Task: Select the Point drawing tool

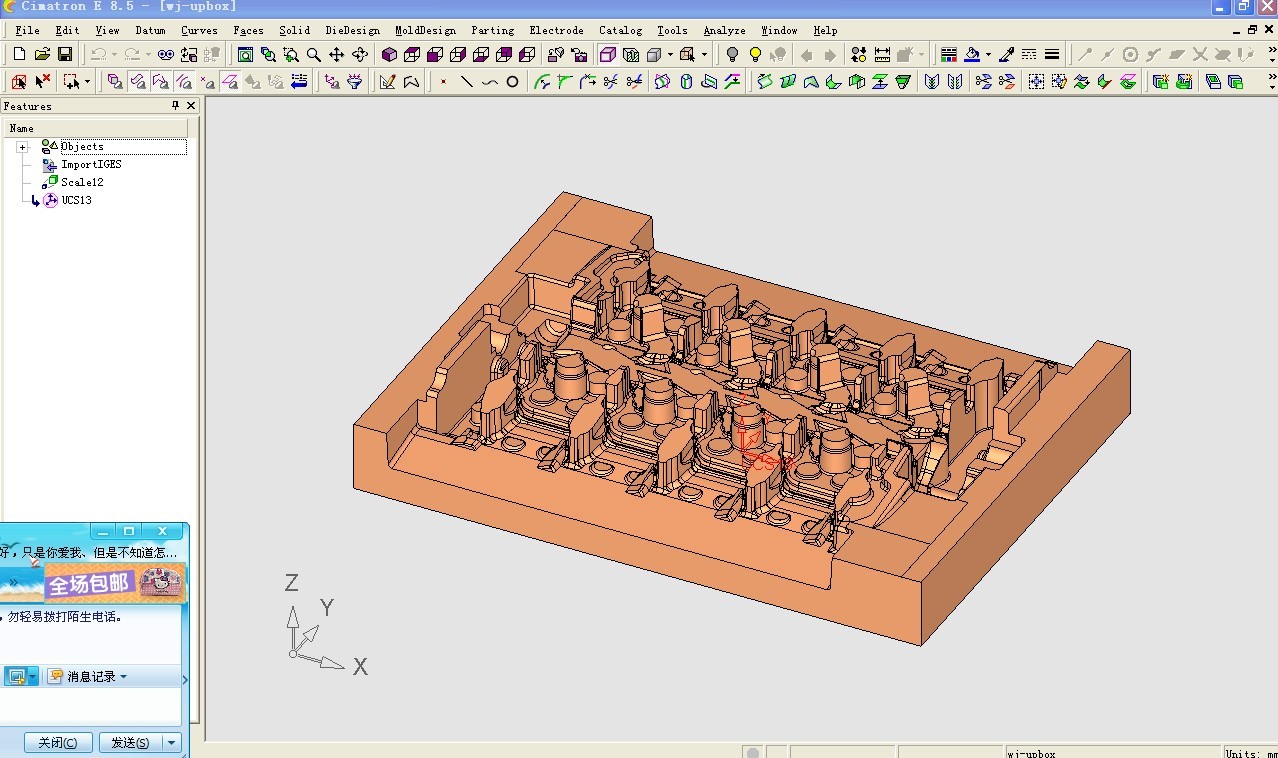Action: click(443, 81)
